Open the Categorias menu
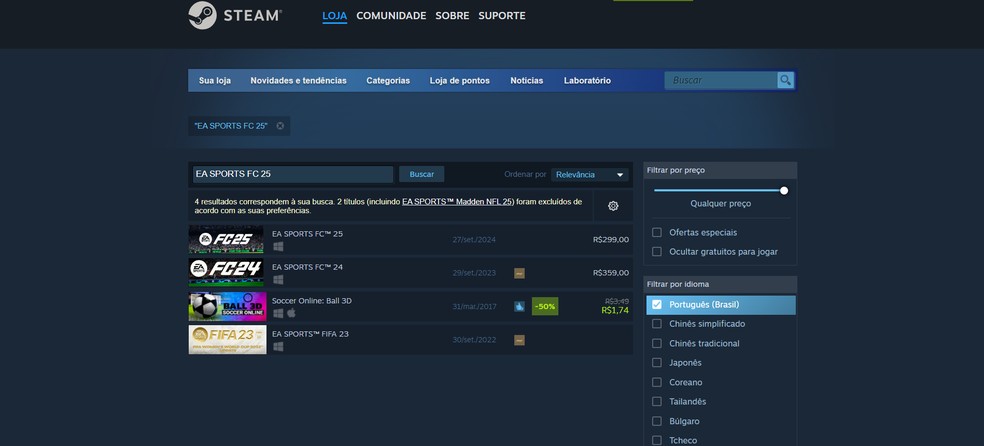Screen dimensions: 984x446 point(388,80)
